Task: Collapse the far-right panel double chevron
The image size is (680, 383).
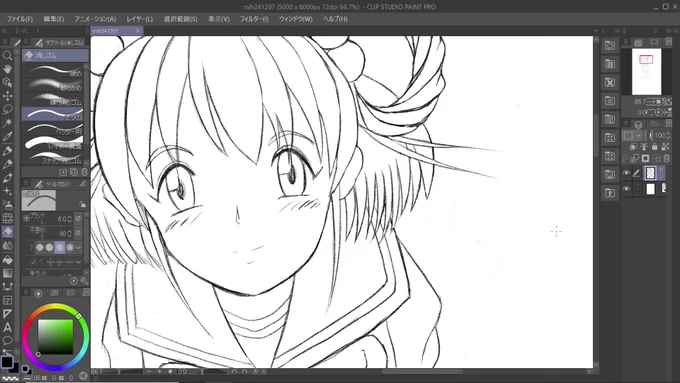Action: click(676, 31)
